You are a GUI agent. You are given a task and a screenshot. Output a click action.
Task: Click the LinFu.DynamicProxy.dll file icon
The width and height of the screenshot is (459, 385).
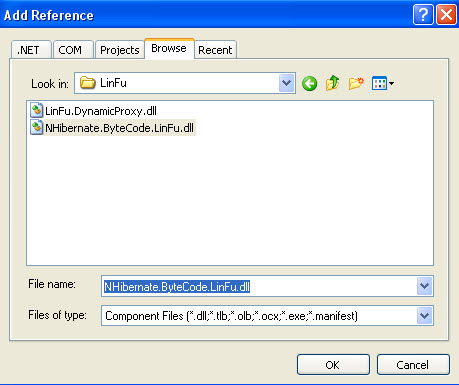click(36, 110)
